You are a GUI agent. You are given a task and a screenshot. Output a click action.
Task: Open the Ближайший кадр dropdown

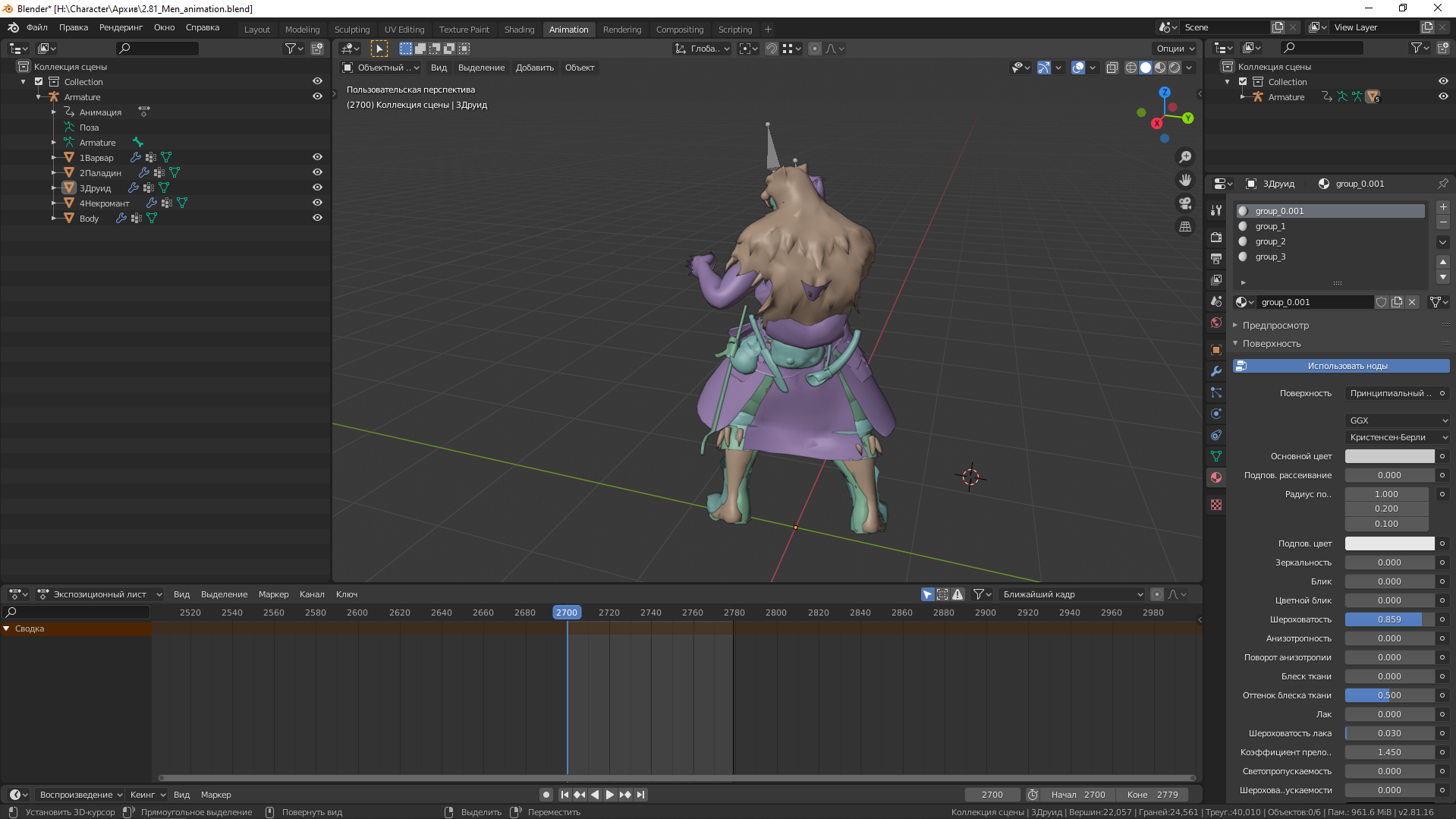tap(1071, 594)
